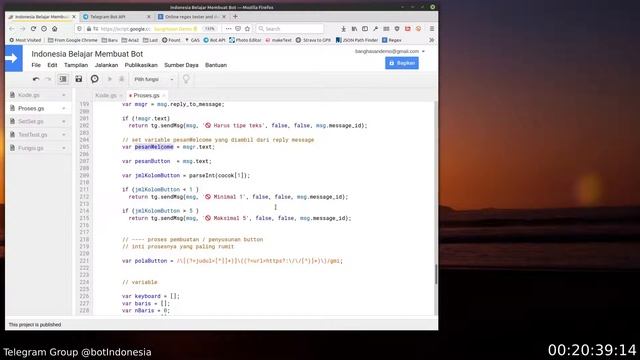Click the Firefox Search box
Viewport: 640px width, 360px height.
(290, 29)
